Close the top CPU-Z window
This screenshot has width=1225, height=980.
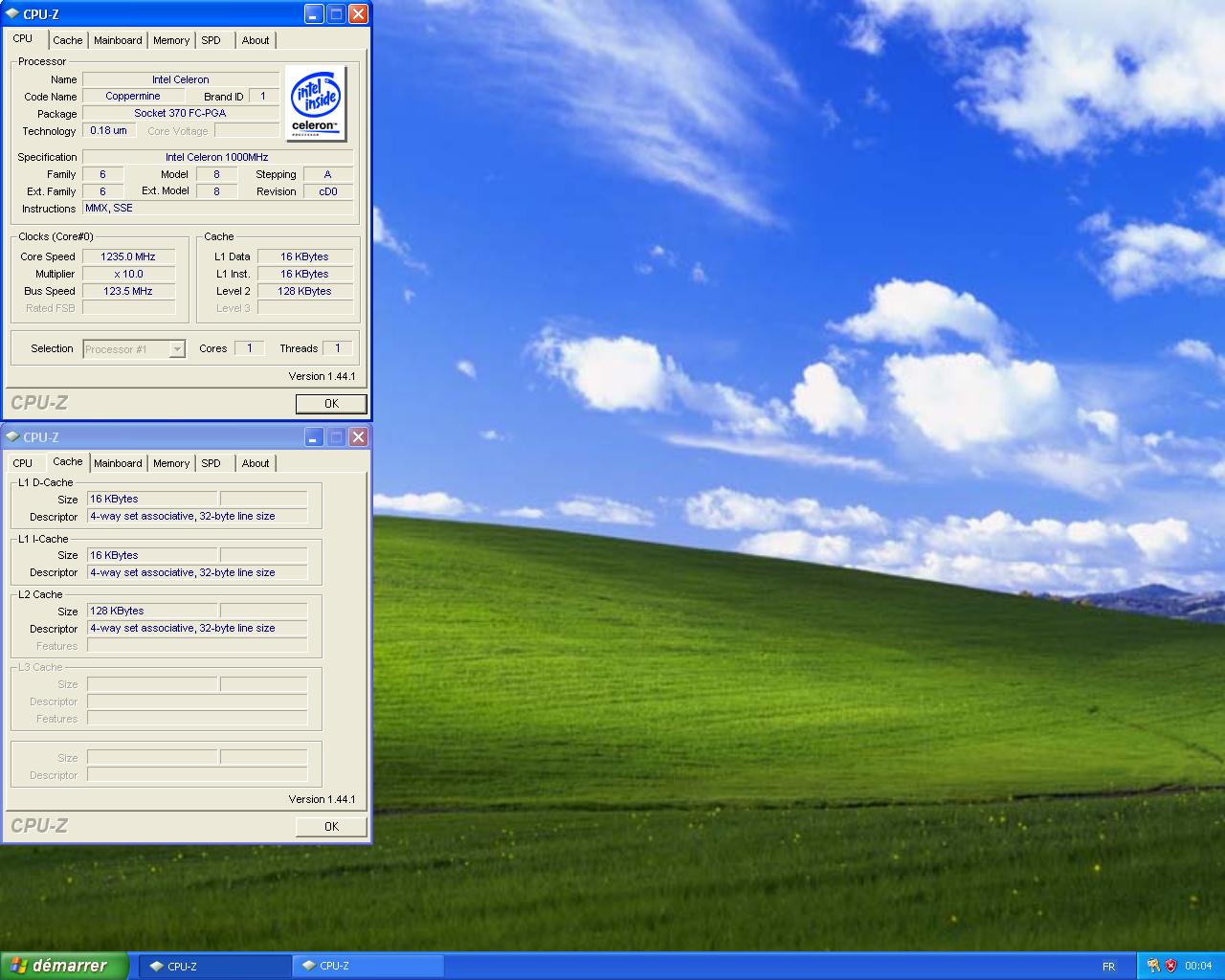pos(358,13)
